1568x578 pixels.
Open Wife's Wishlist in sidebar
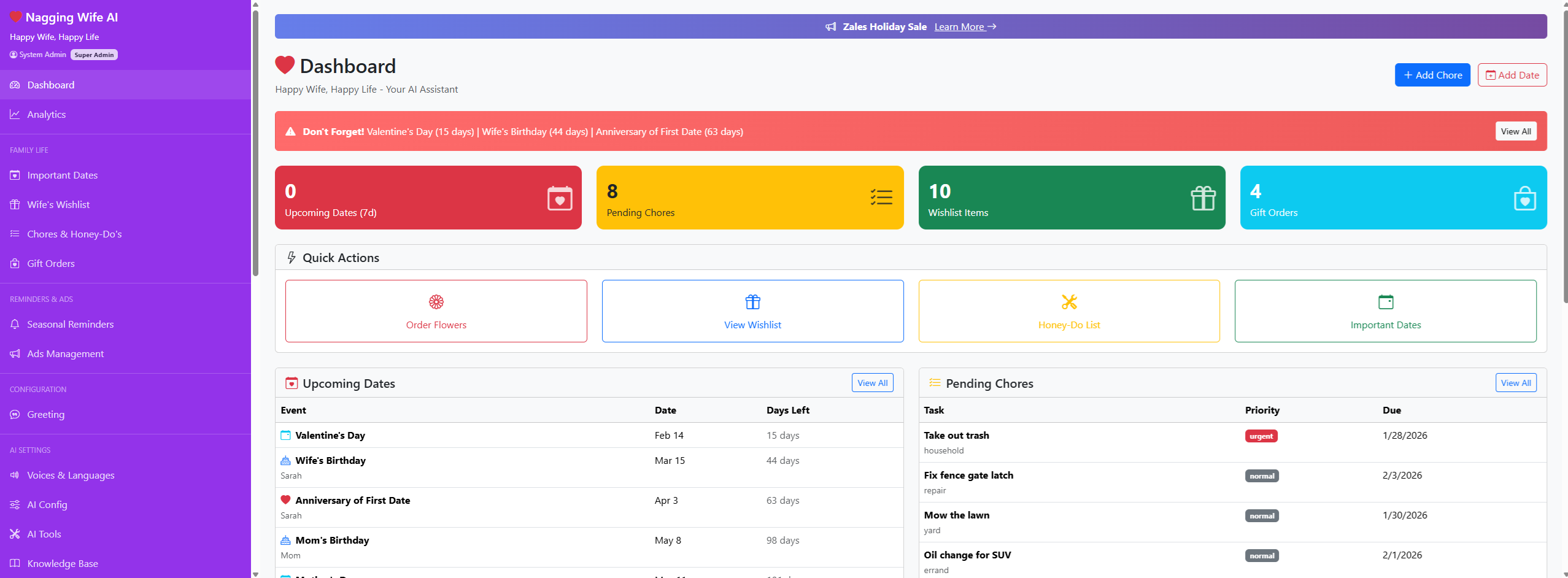click(x=58, y=205)
